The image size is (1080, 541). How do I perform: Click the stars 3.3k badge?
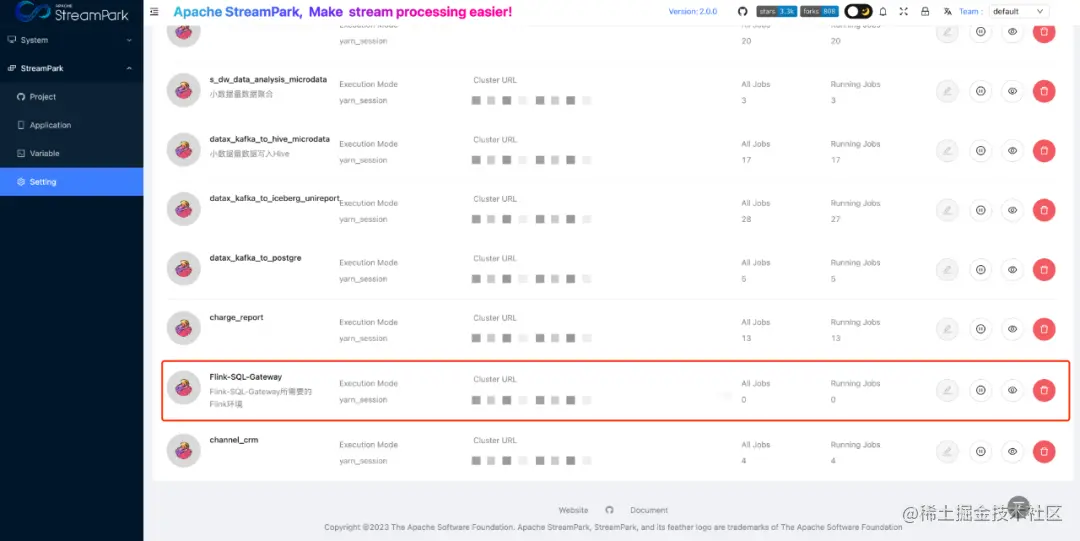pyautogui.click(x=777, y=12)
